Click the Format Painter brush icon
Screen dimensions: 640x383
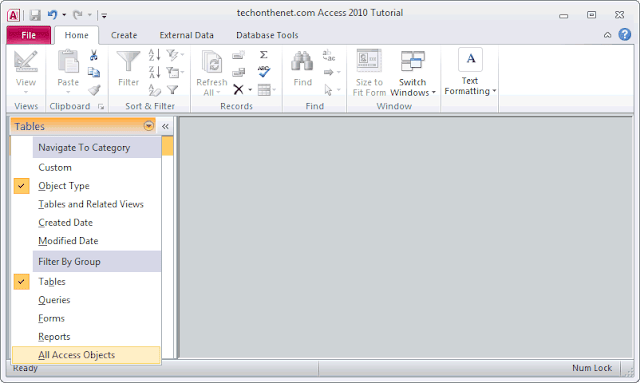click(94, 90)
